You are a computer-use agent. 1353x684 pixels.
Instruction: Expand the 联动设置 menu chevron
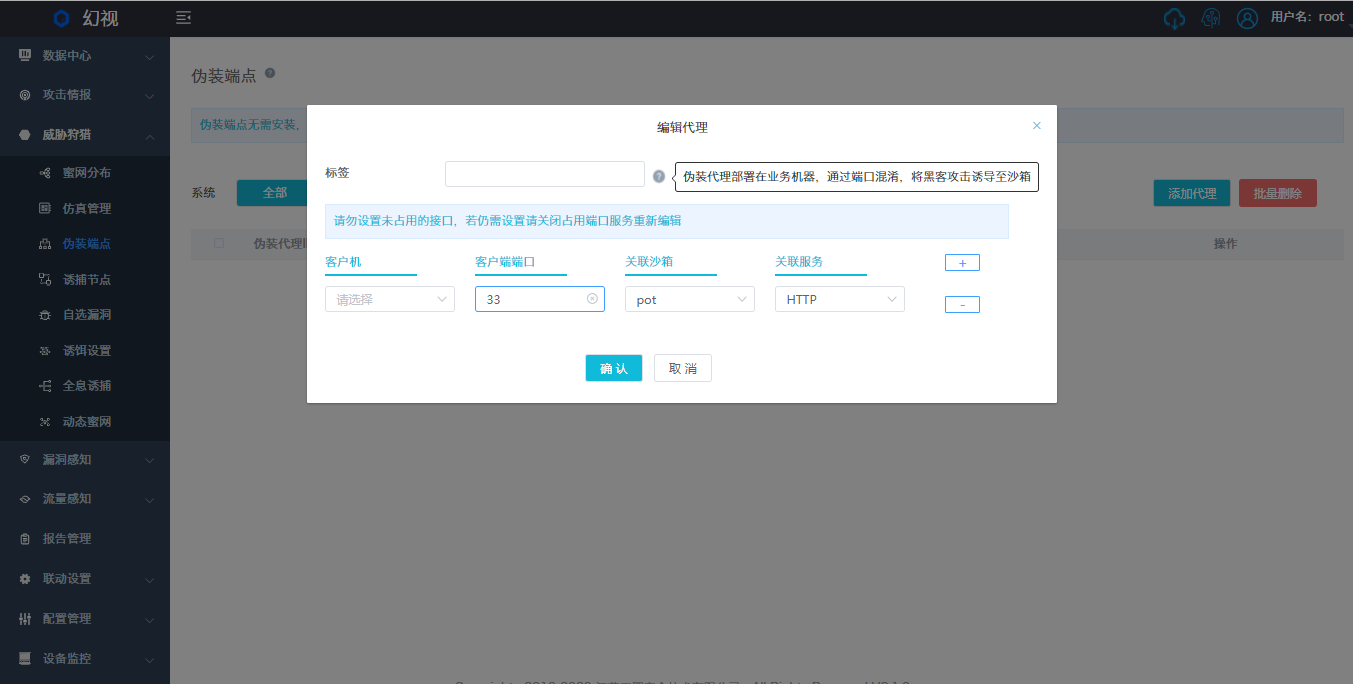tap(150, 580)
